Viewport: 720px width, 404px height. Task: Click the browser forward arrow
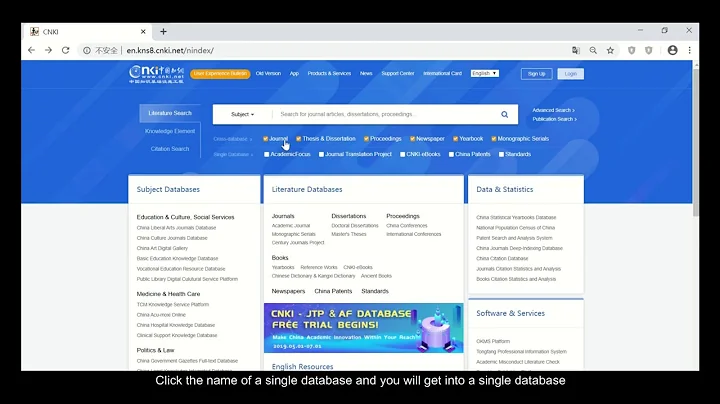pos(48,50)
